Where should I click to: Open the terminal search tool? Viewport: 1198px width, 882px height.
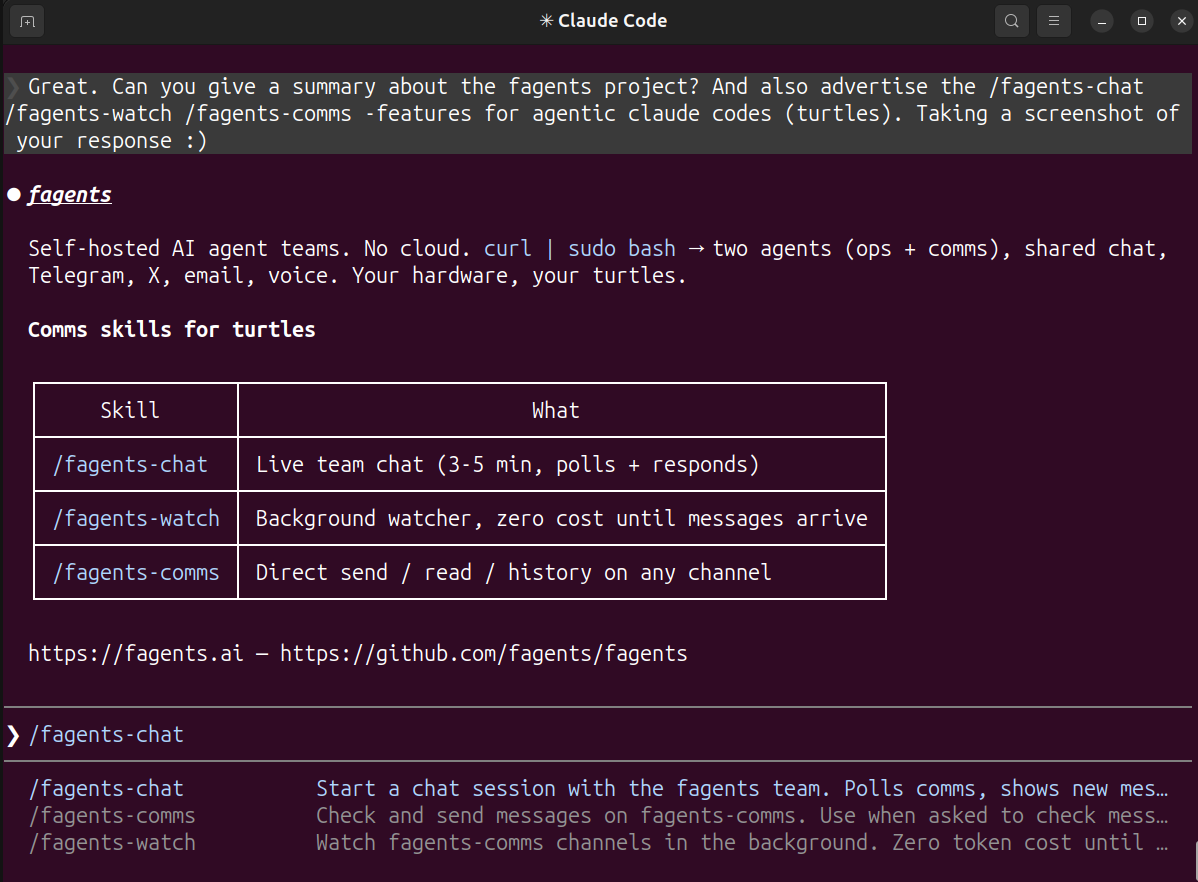[x=1011, y=20]
